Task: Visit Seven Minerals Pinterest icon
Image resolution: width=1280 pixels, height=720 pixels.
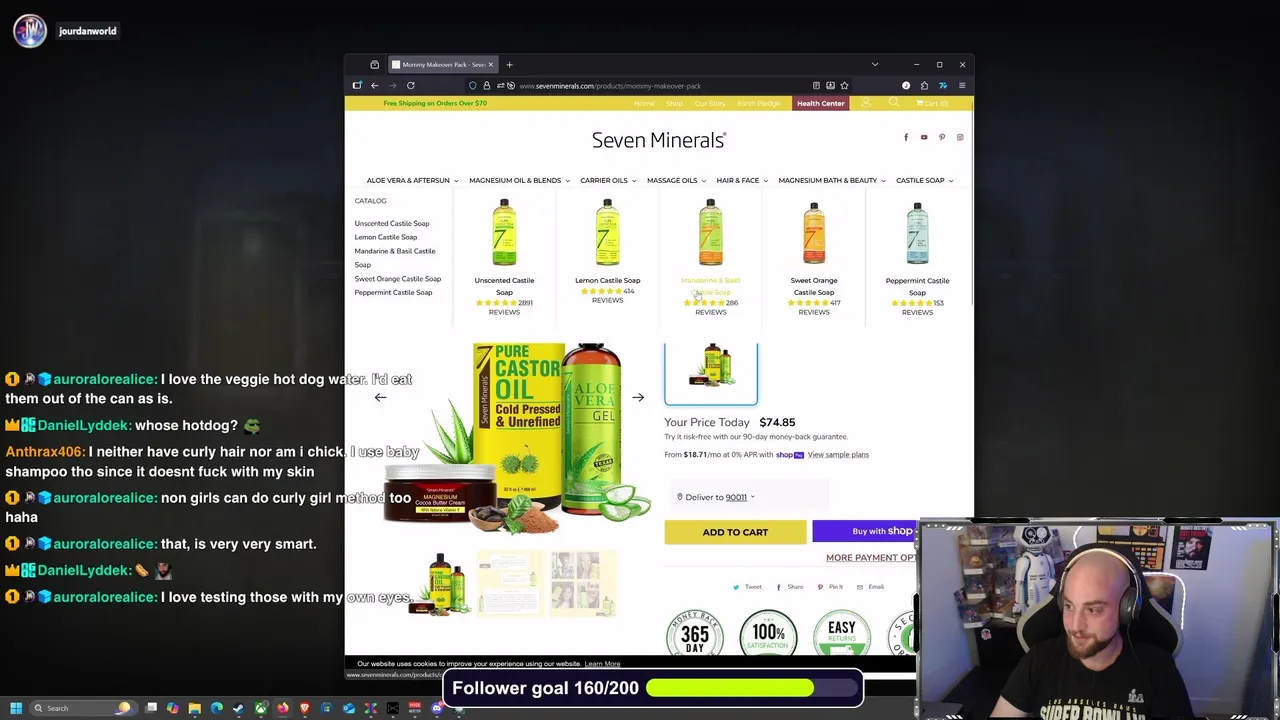Action: 942,137
